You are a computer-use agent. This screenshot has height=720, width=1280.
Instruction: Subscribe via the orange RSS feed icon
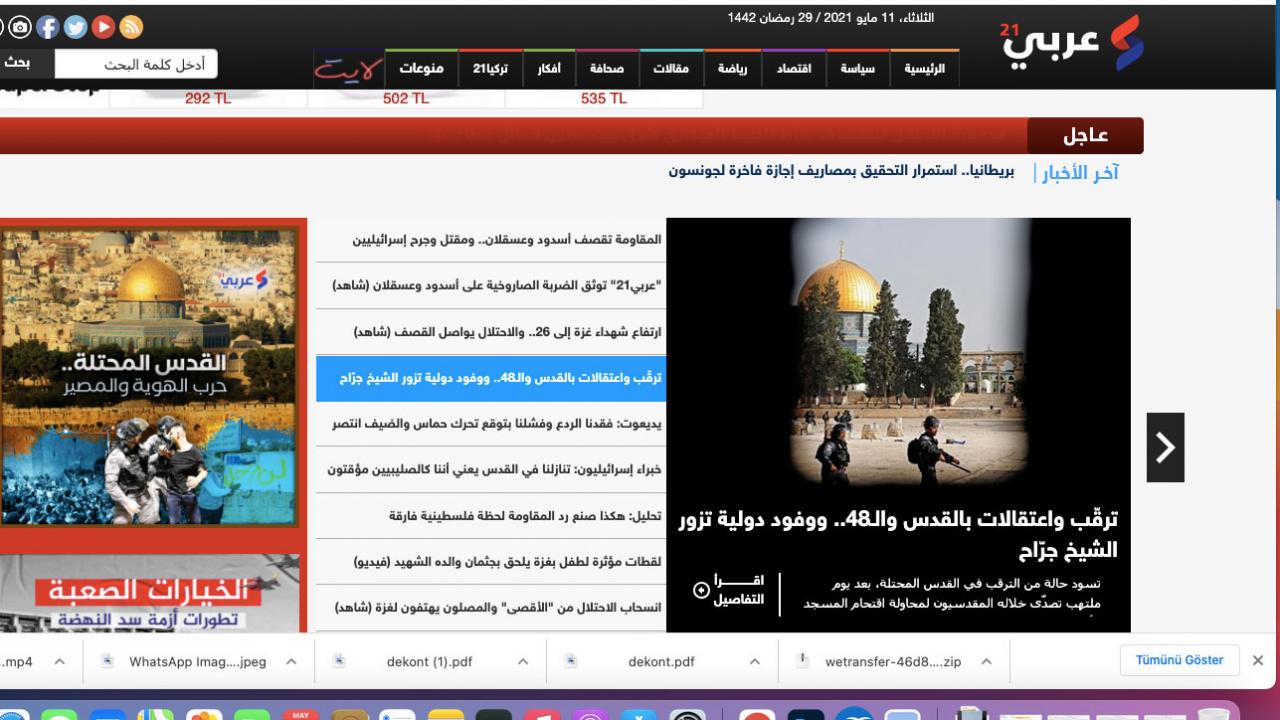[x=131, y=25]
